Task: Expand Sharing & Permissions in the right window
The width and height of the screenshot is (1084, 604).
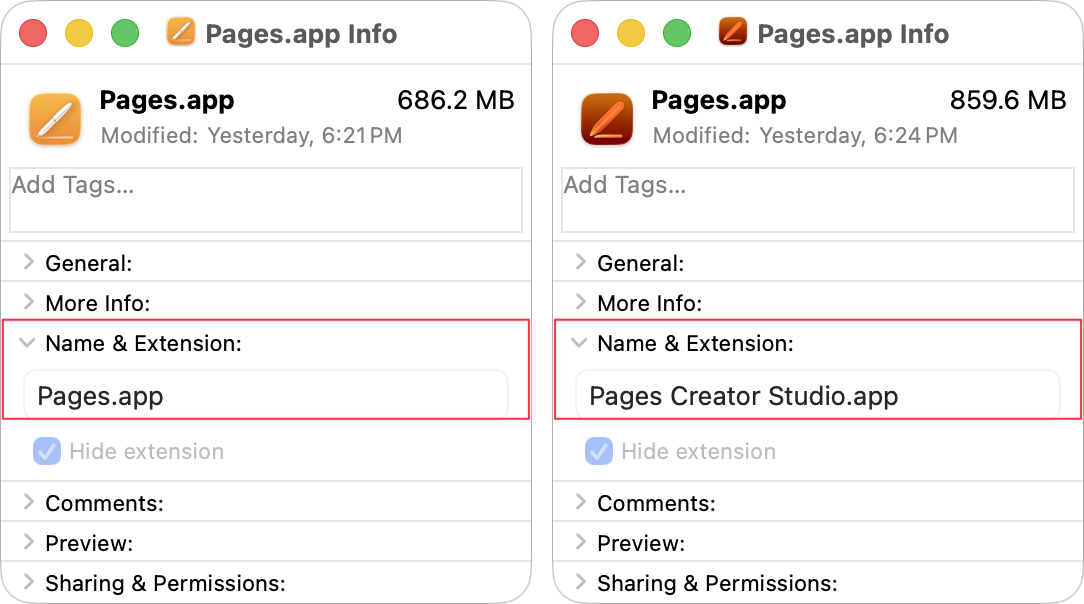Action: coord(580,583)
